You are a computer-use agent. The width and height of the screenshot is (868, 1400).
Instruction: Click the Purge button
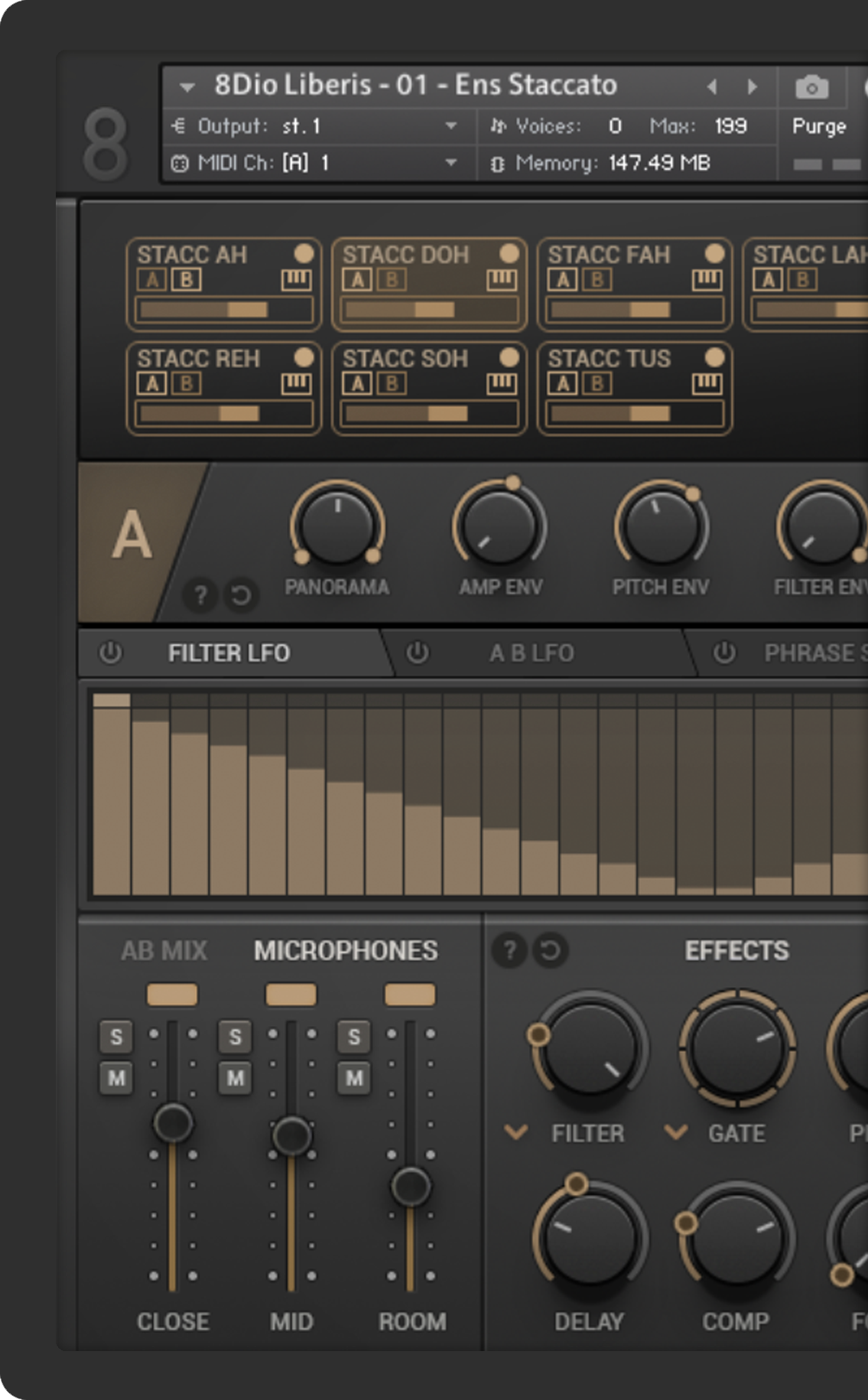(819, 125)
